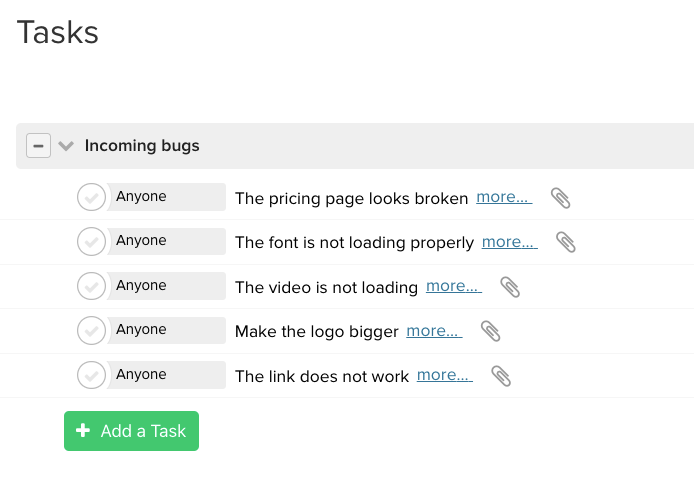Open attachment paperclip for pricing page task

[560, 198]
